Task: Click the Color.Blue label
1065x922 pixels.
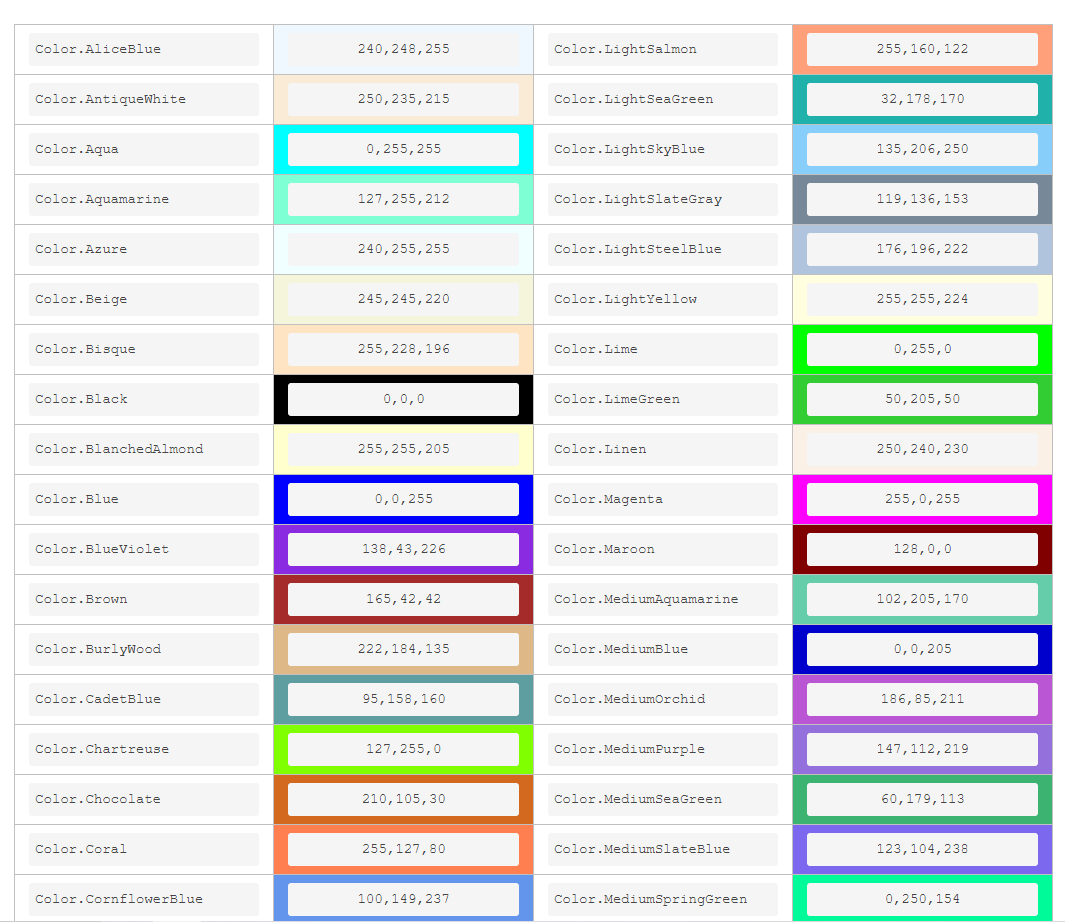Action: pos(144,499)
